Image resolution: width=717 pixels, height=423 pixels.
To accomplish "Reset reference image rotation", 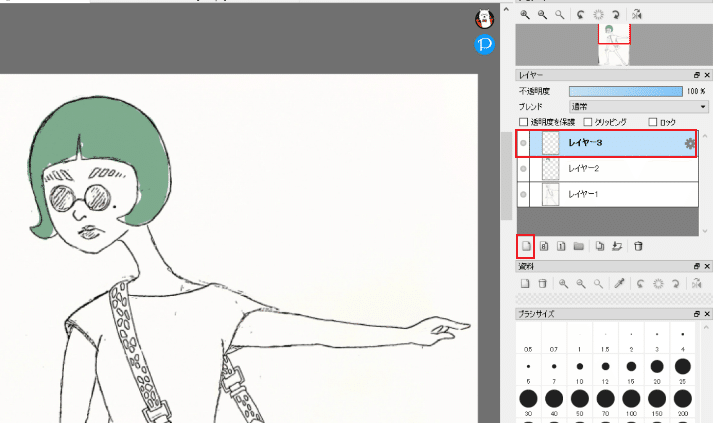I will coord(658,284).
